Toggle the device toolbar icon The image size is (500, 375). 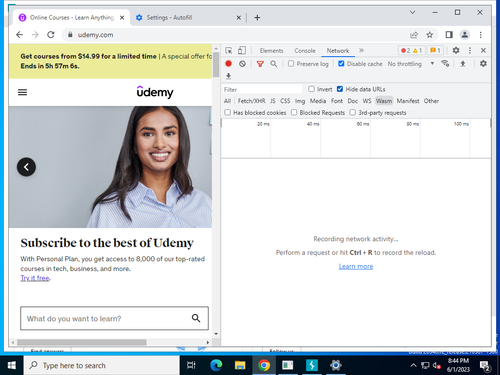(x=242, y=51)
